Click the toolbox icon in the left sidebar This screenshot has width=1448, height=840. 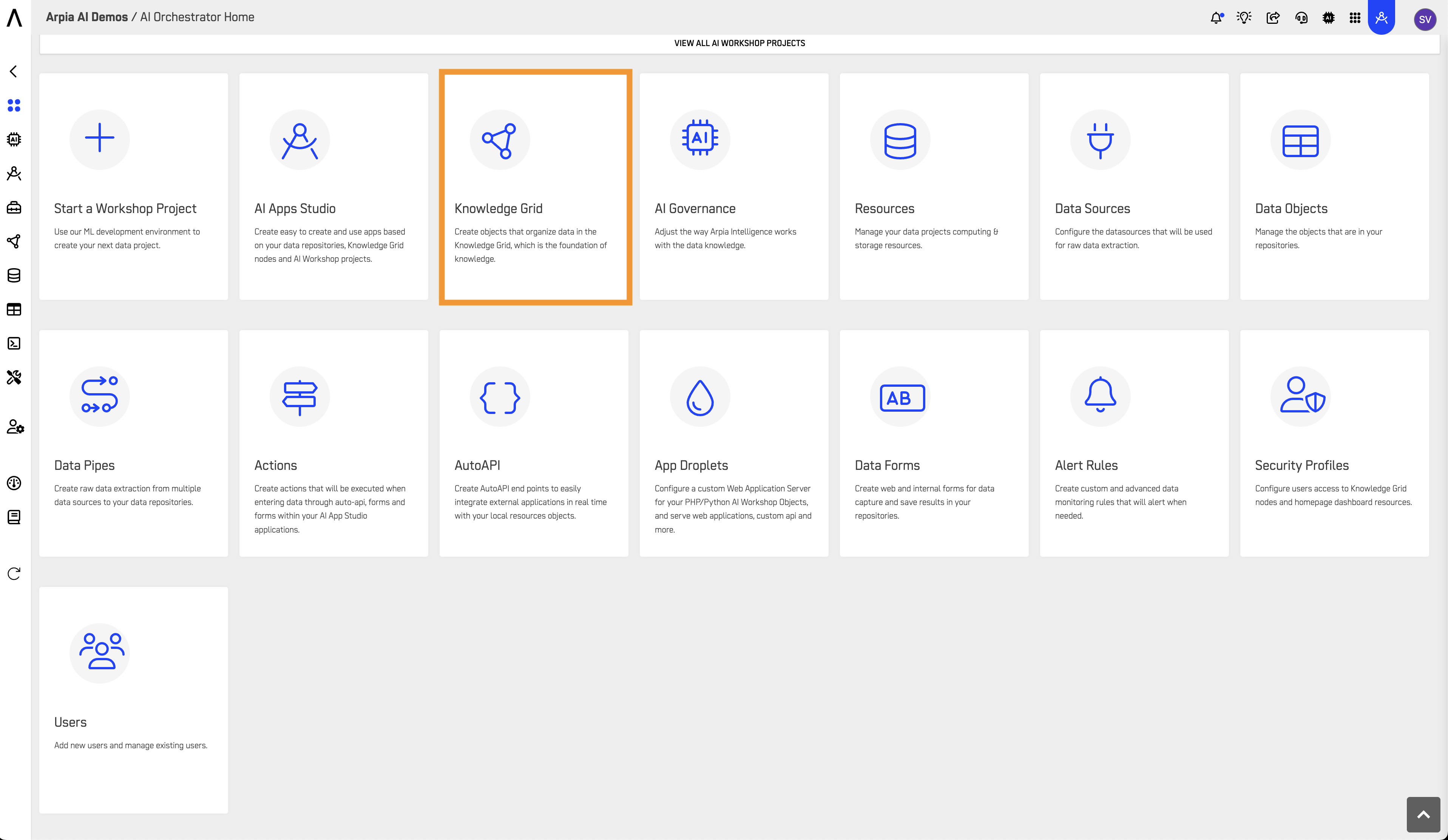(14, 207)
